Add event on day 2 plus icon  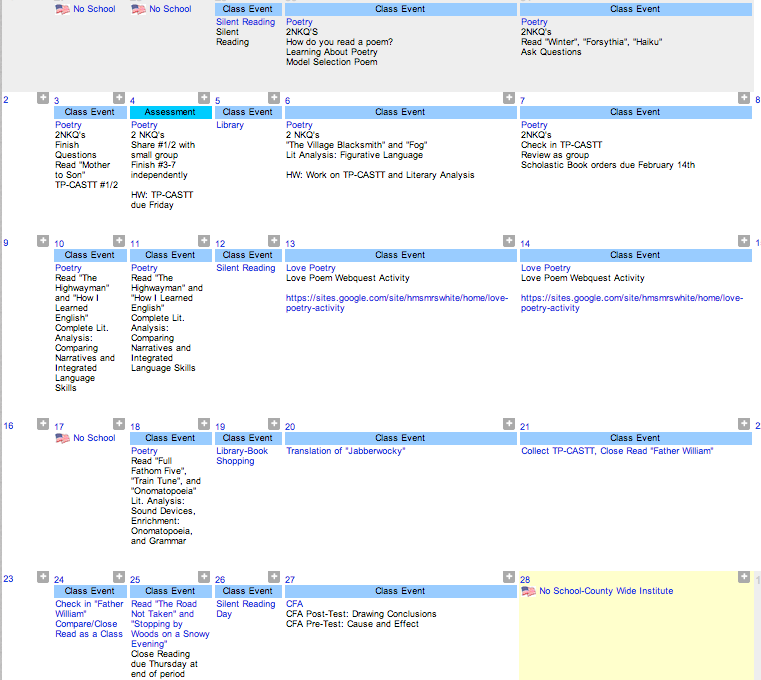pos(43,98)
